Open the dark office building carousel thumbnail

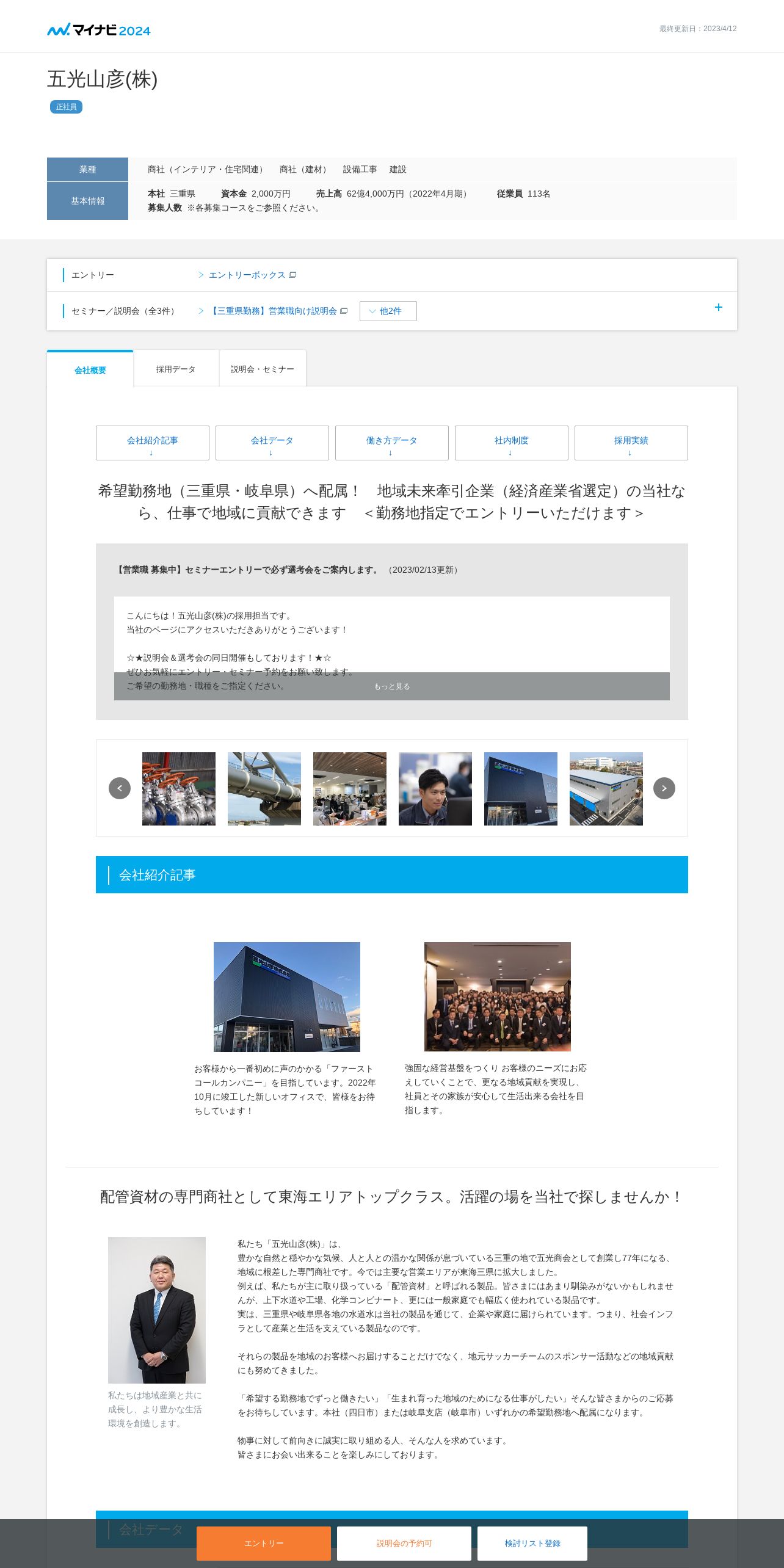(x=521, y=789)
